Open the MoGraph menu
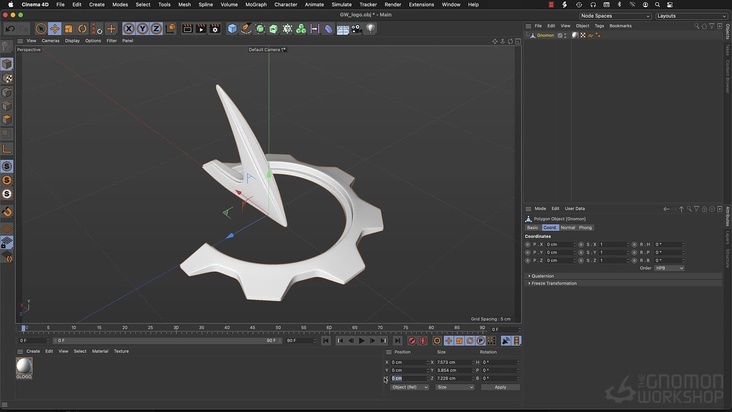This screenshot has height=412, width=732. click(256, 4)
